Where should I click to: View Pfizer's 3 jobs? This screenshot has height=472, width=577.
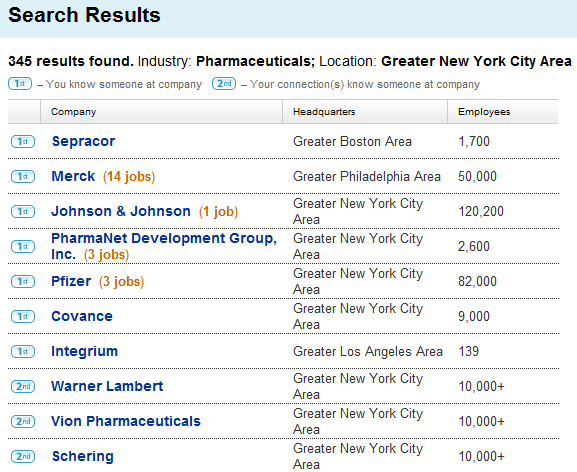click(121, 281)
